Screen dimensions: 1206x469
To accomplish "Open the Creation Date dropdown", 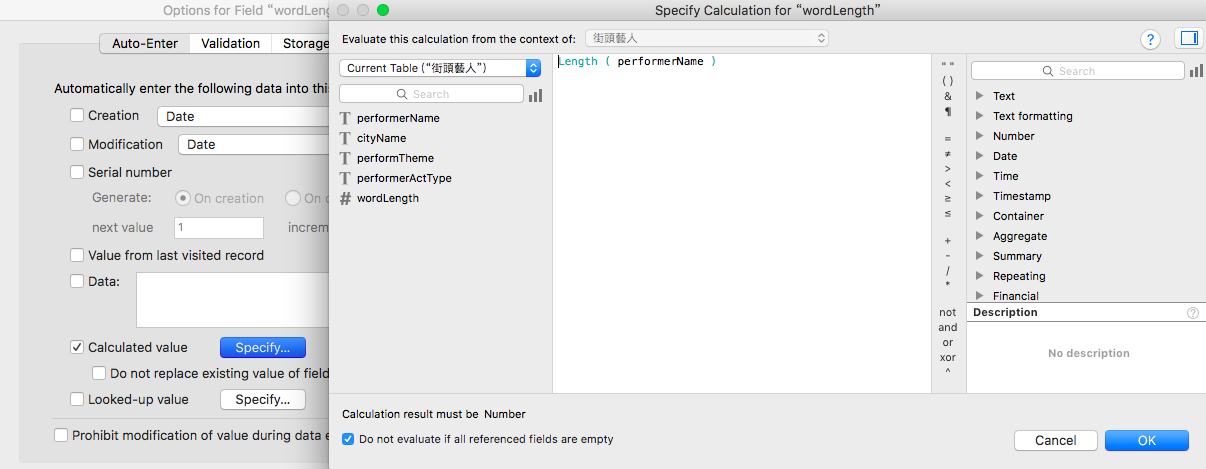I will pos(243,116).
